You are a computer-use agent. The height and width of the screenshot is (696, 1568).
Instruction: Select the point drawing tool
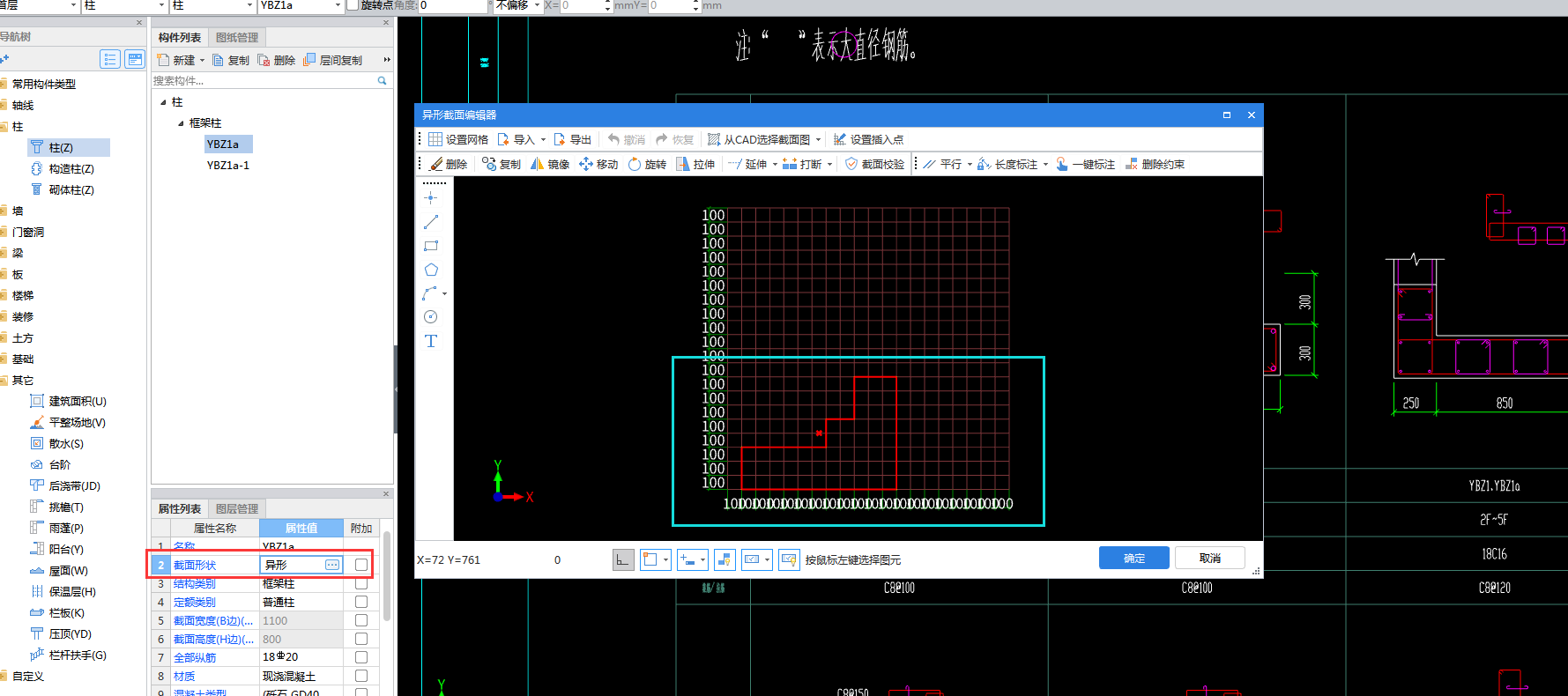431,198
